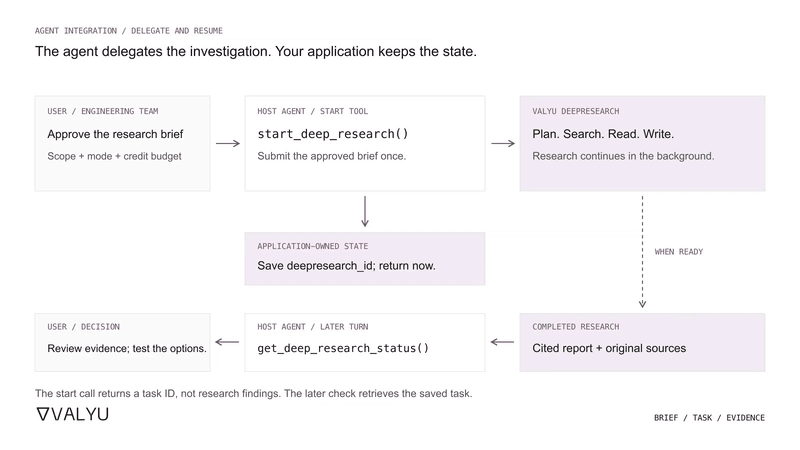Click the 'WHEN READY' label

(x=679, y=252)
